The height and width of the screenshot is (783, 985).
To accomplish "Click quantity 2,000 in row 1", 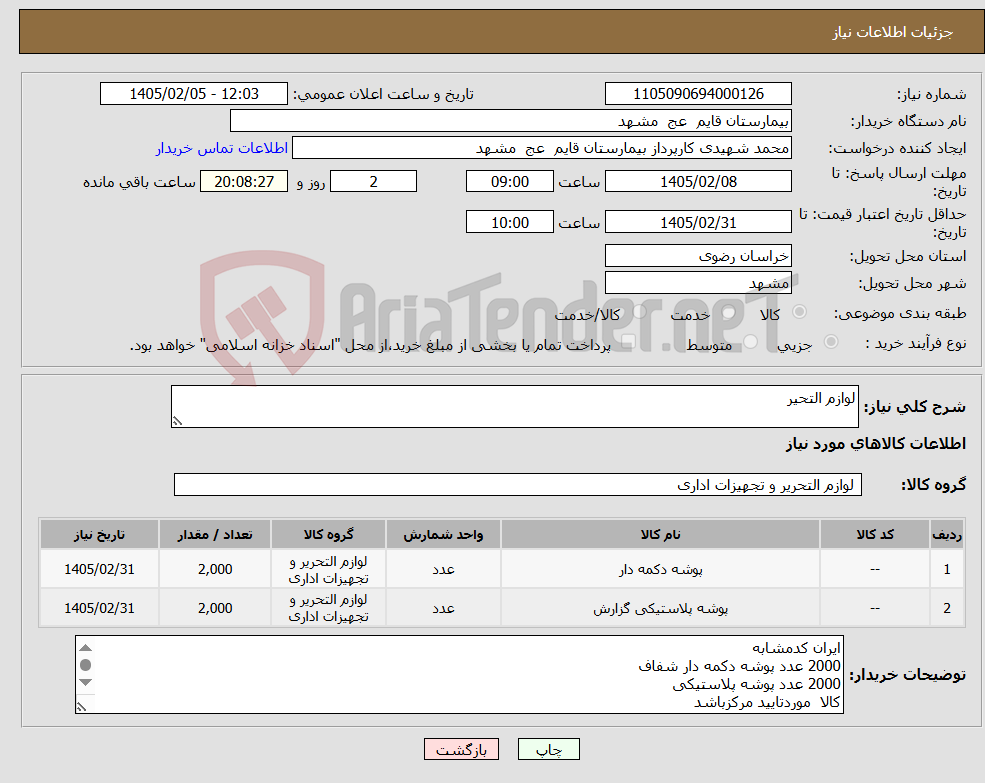I will [215, 569].
